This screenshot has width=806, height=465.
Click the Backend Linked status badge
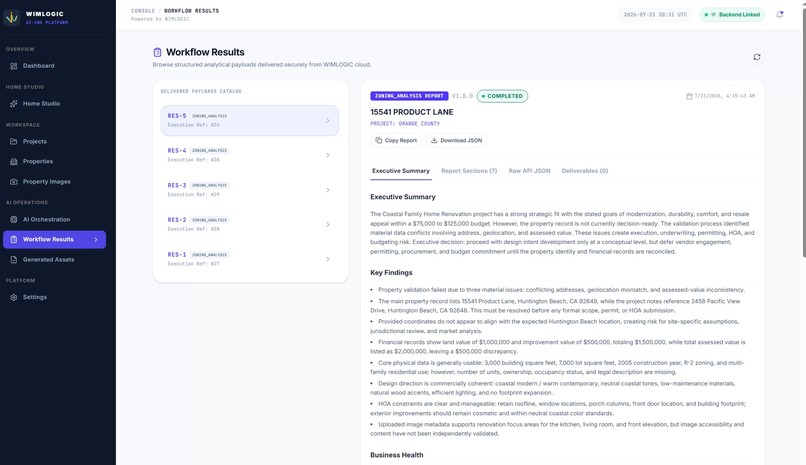732,15
